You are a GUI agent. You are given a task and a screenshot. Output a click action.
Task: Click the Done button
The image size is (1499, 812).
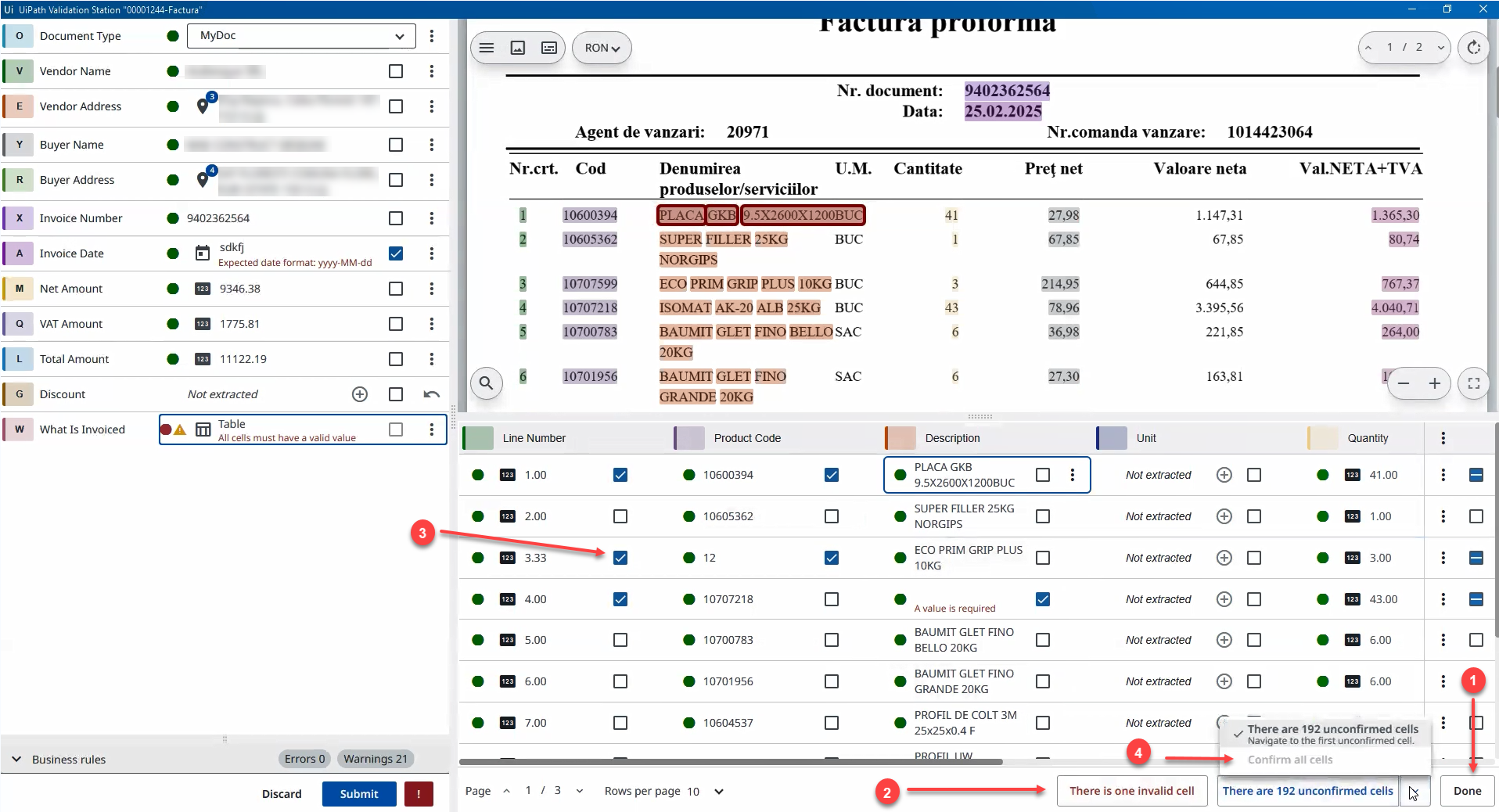click(1467, 791)
